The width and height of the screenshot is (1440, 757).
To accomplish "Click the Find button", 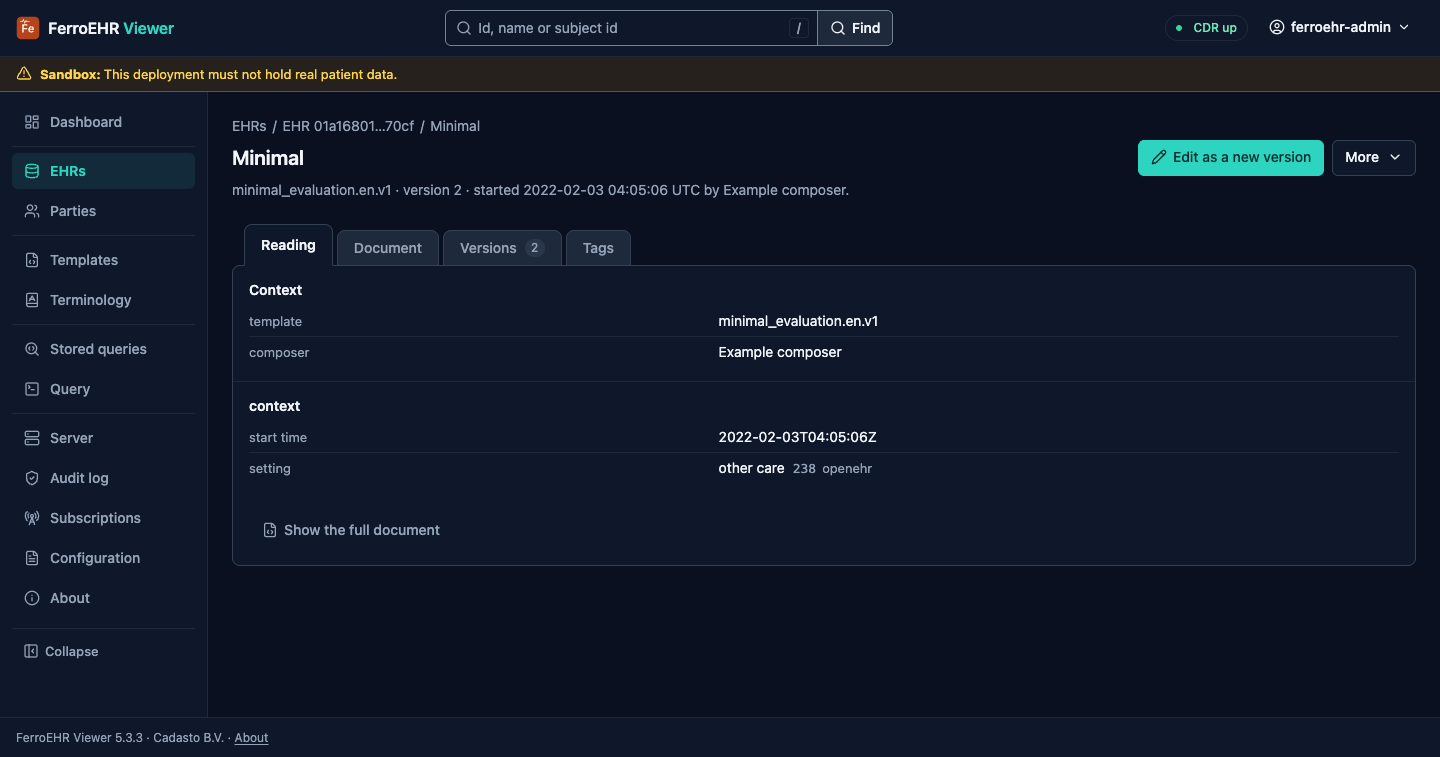I will point(855,28).
